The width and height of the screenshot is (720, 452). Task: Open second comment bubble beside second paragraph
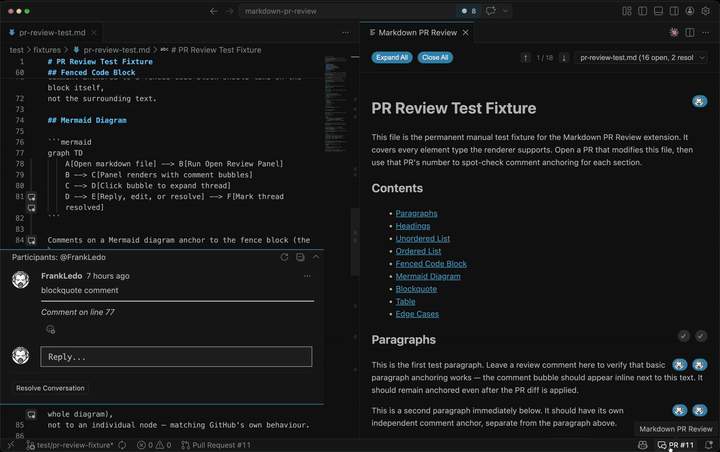pyautogui.click(x=699, y=410)
